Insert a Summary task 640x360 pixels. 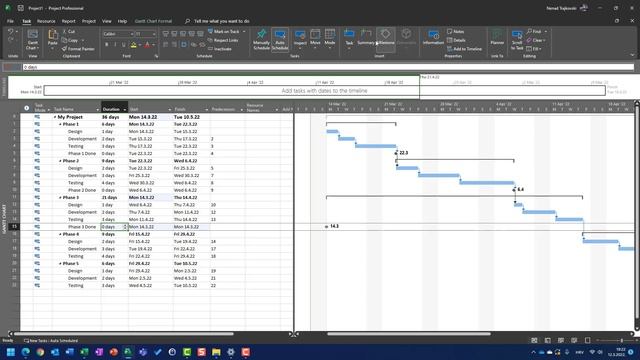pos(366,37)
